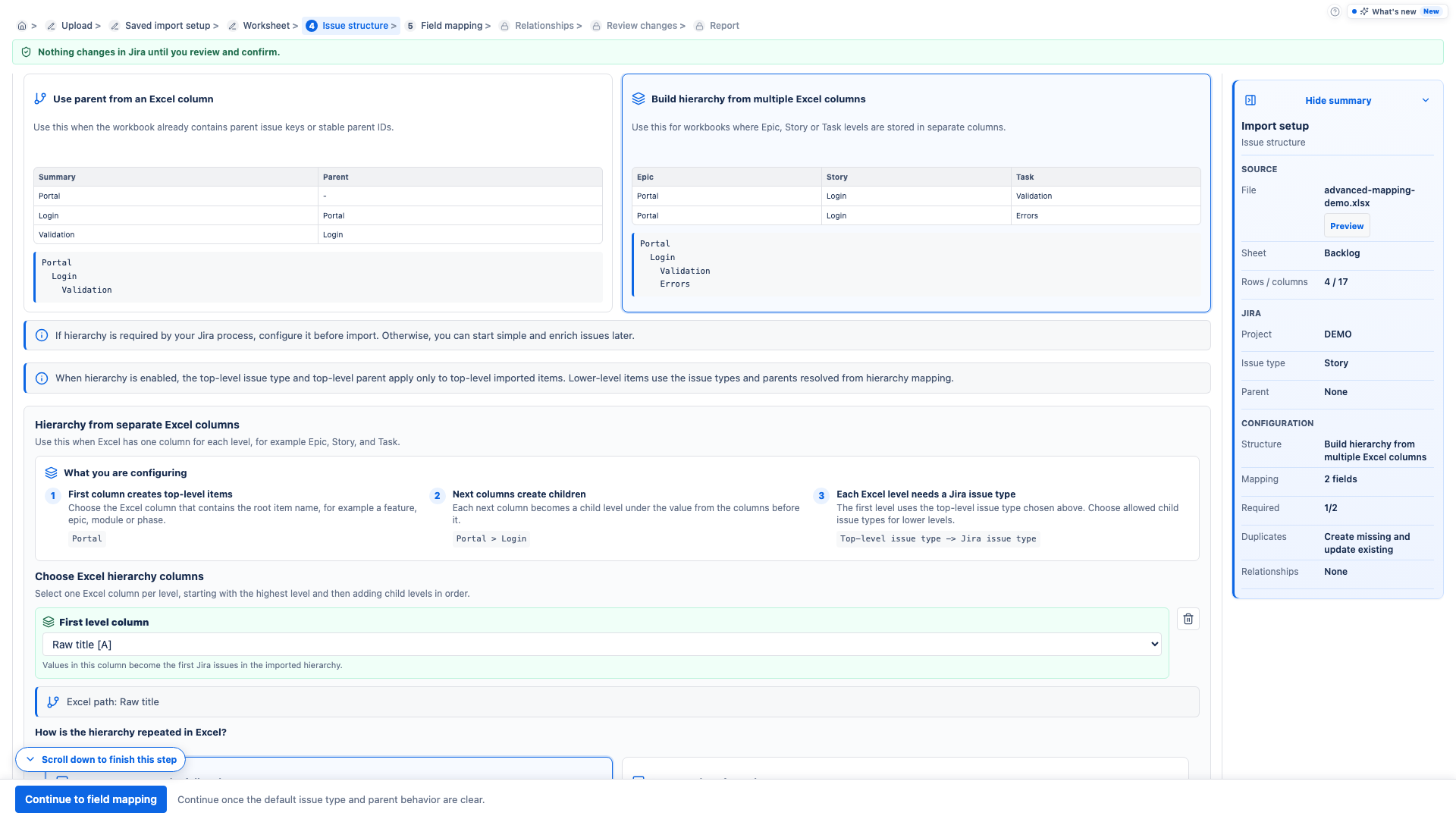Click the layers icon beside First level column
The width and height of the screenshot is (1456, 819).
[49, 622]
